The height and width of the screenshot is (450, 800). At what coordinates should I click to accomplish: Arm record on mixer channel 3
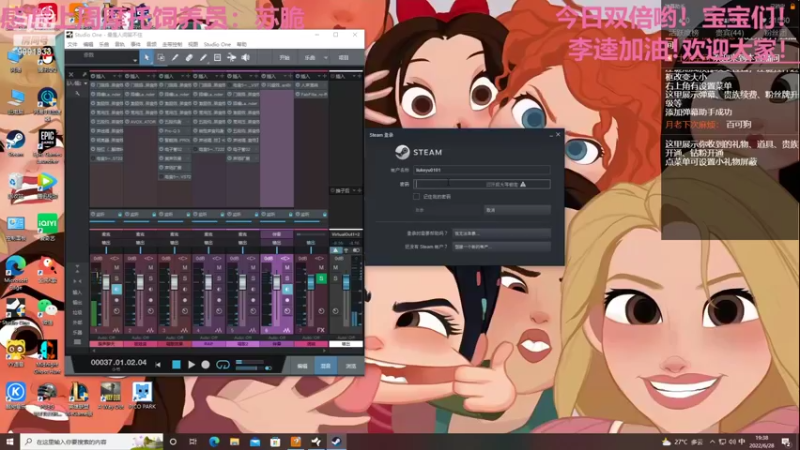(185, 300)
